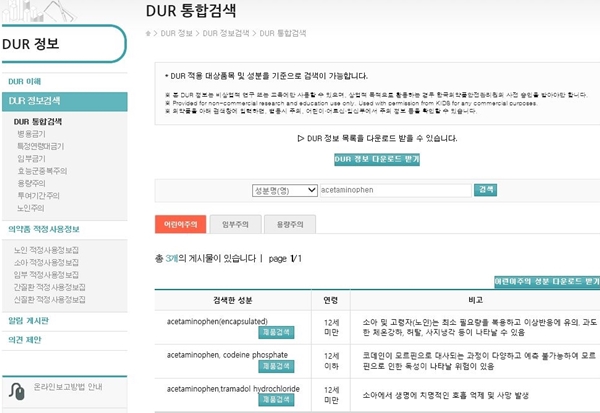Open 병용금기 in the sidebar
Screen dimensions: 600x413
32,133
